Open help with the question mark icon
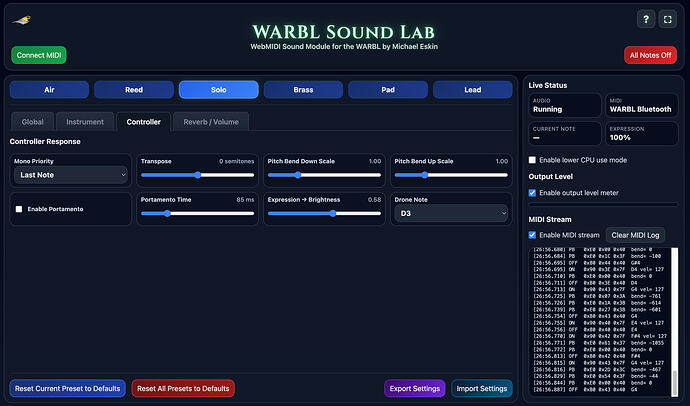This screenshot has width=690, height=406. click(x=646, y=19)
